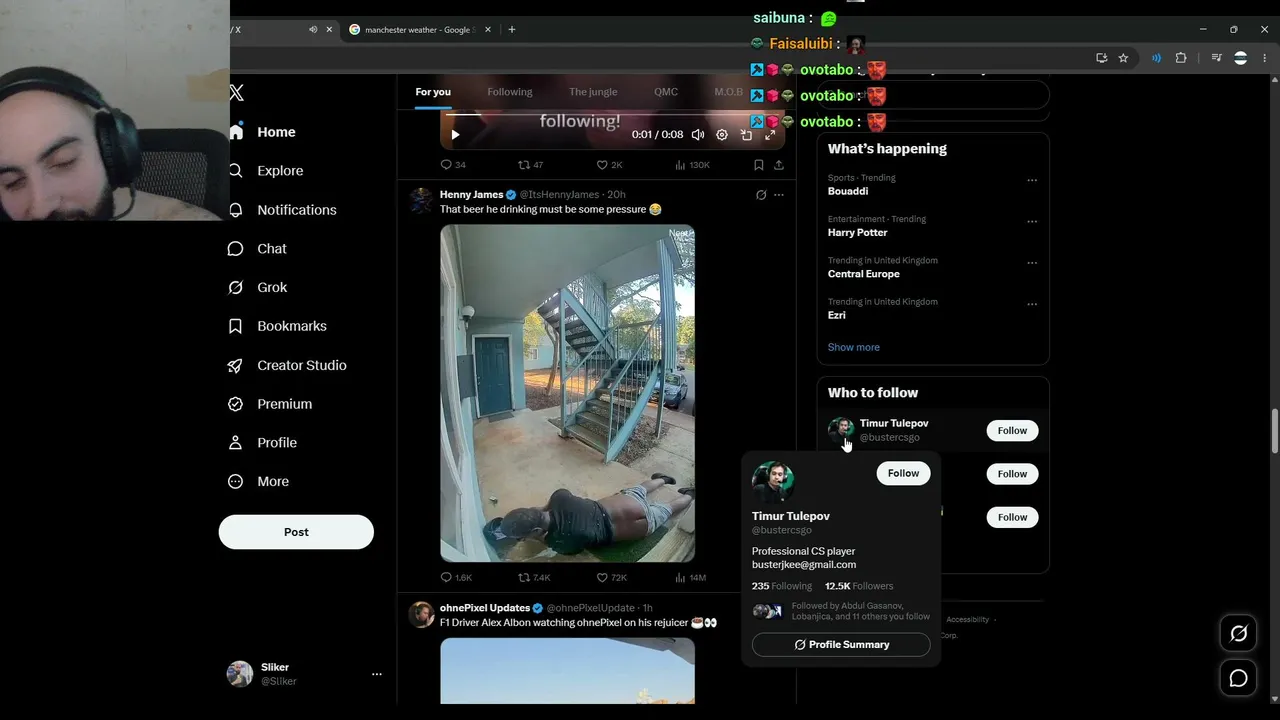Open a new browser tab

(512, 30)
